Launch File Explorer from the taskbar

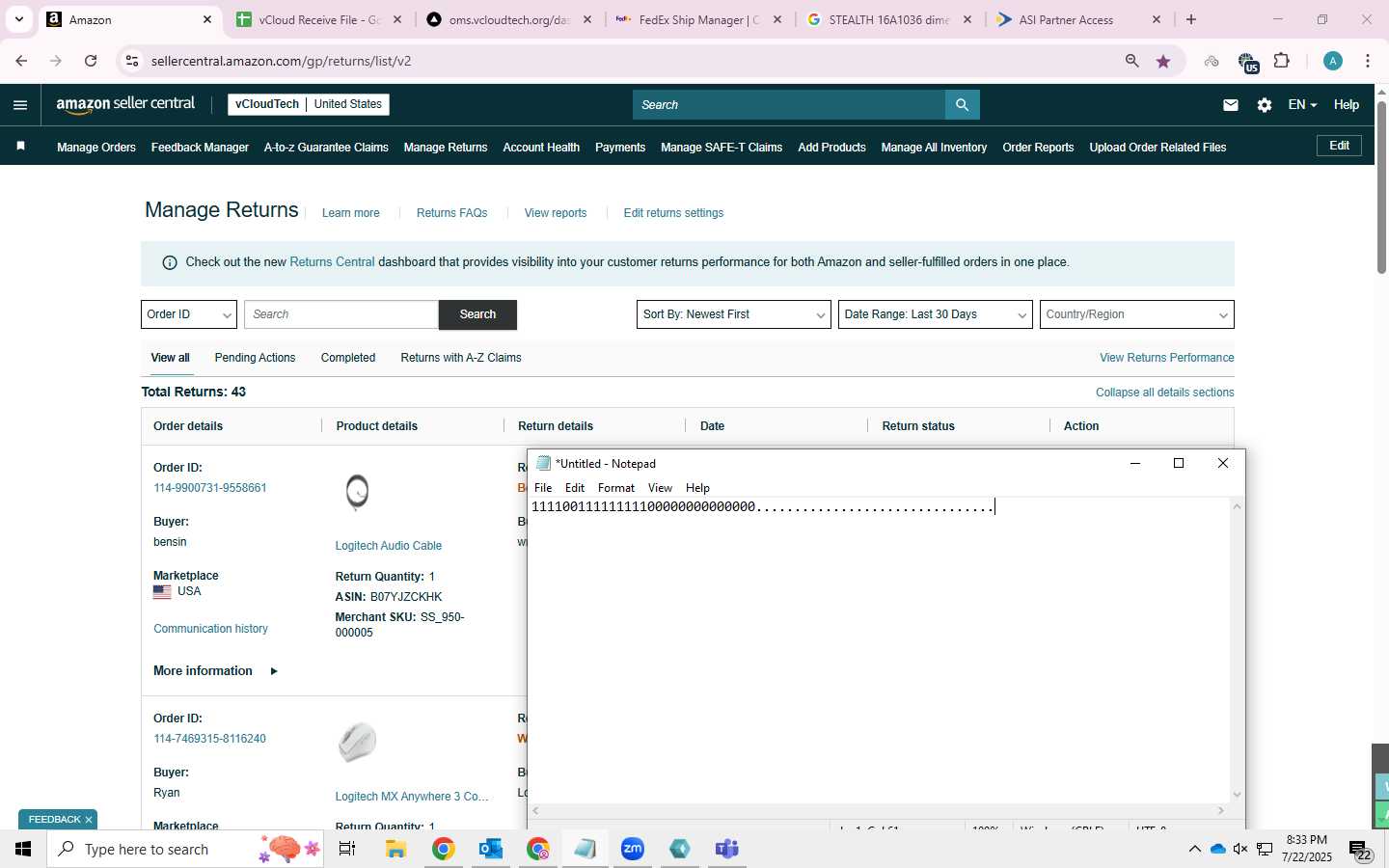click(395, 849)
